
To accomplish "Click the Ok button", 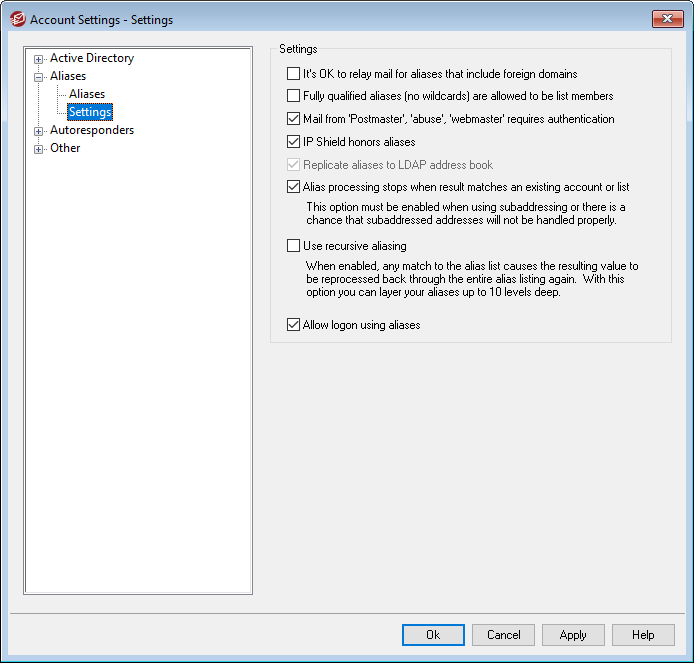I will tap(433, 635).
